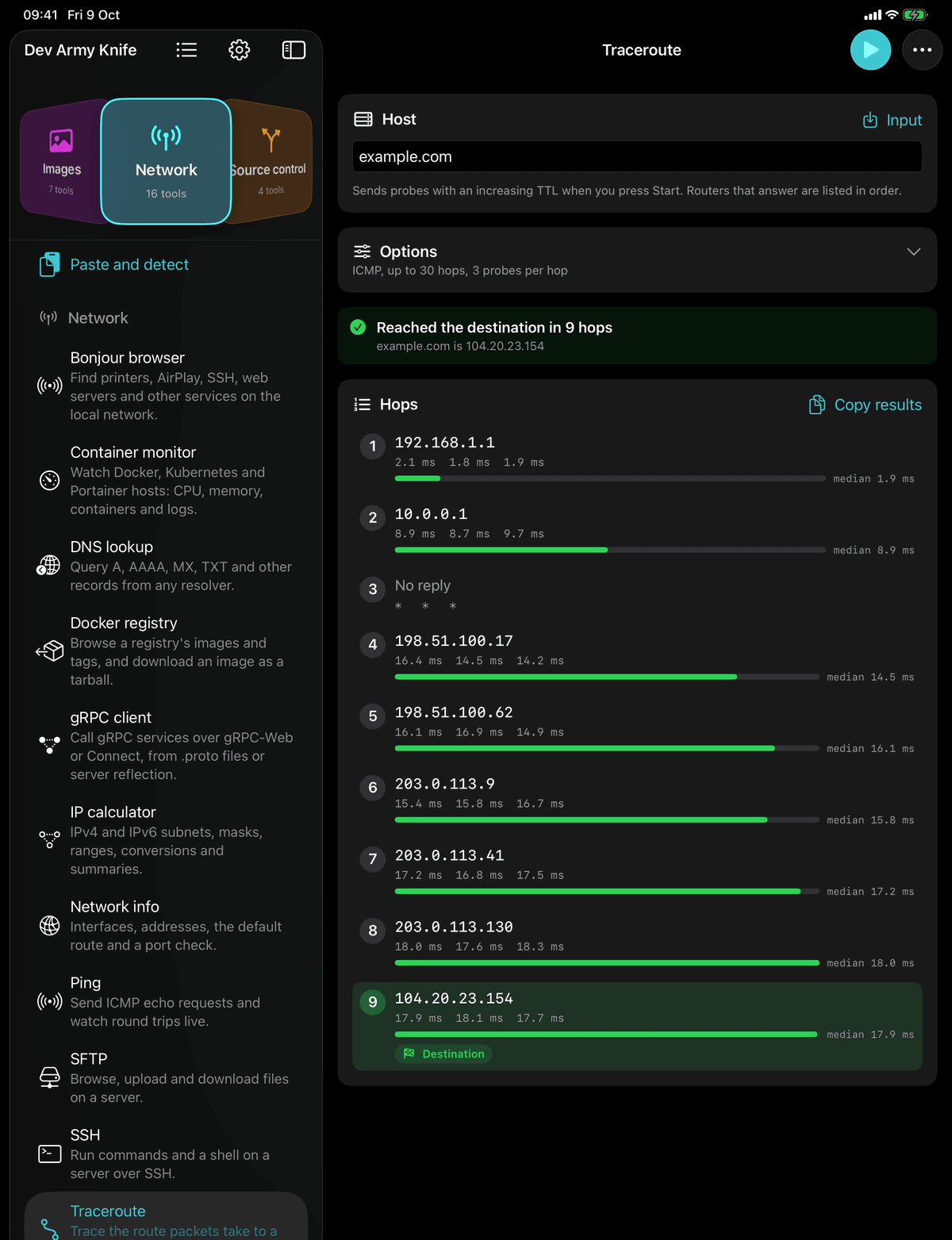Select hop 6 address 203.0.113.9
The image size is (952, 1240).
point(444,784)
